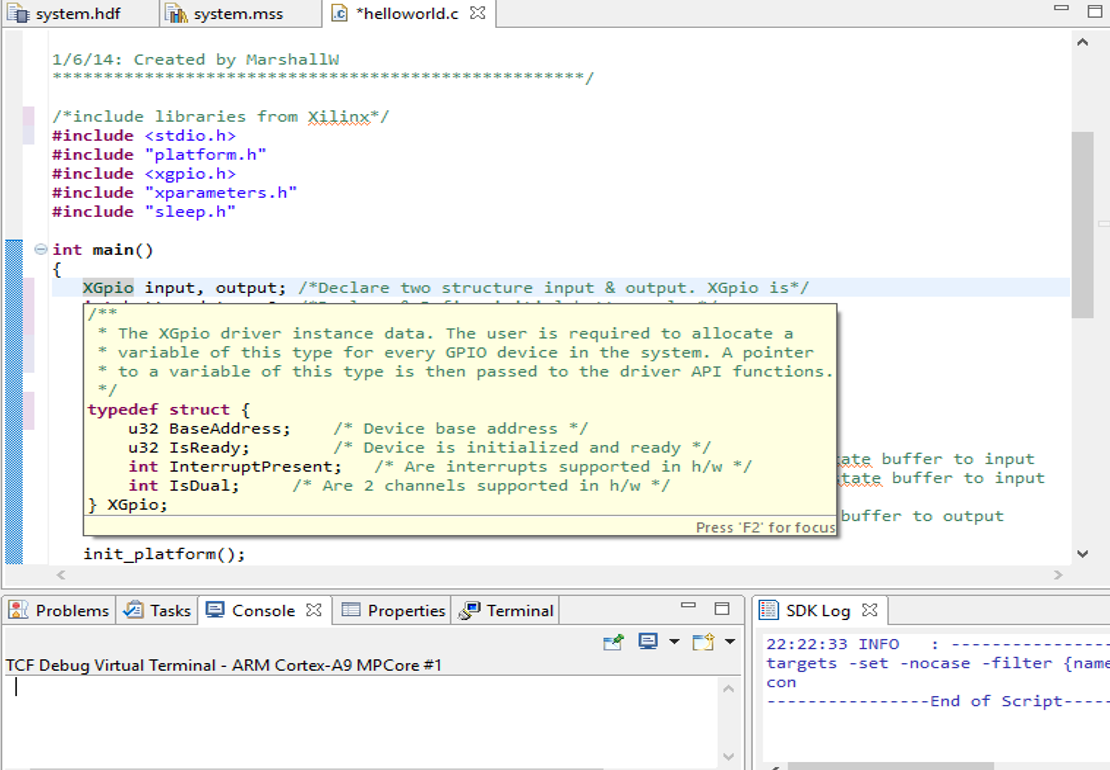
Task: Close the Console view tab
Action: 313,610
